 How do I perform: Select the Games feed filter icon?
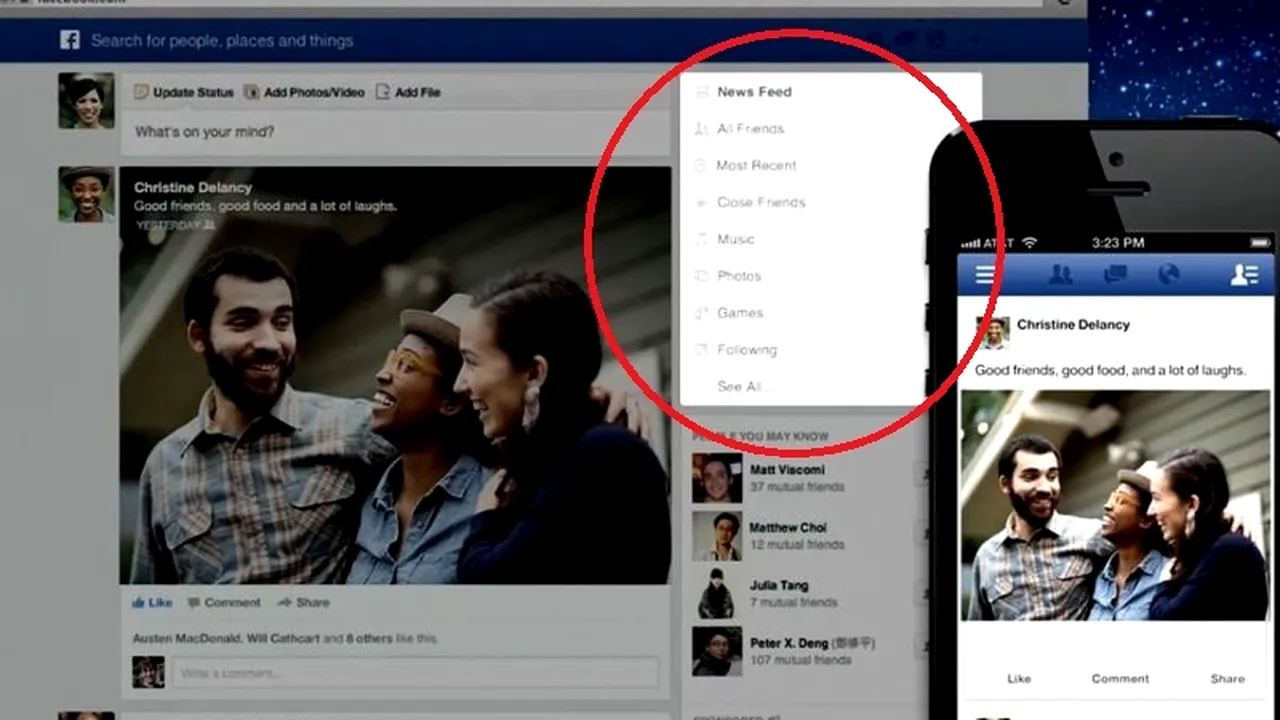point(703,313)
